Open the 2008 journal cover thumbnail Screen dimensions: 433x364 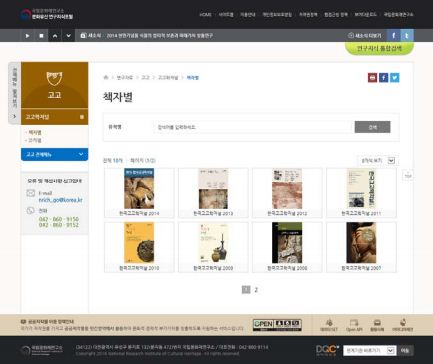pos(287,243)
